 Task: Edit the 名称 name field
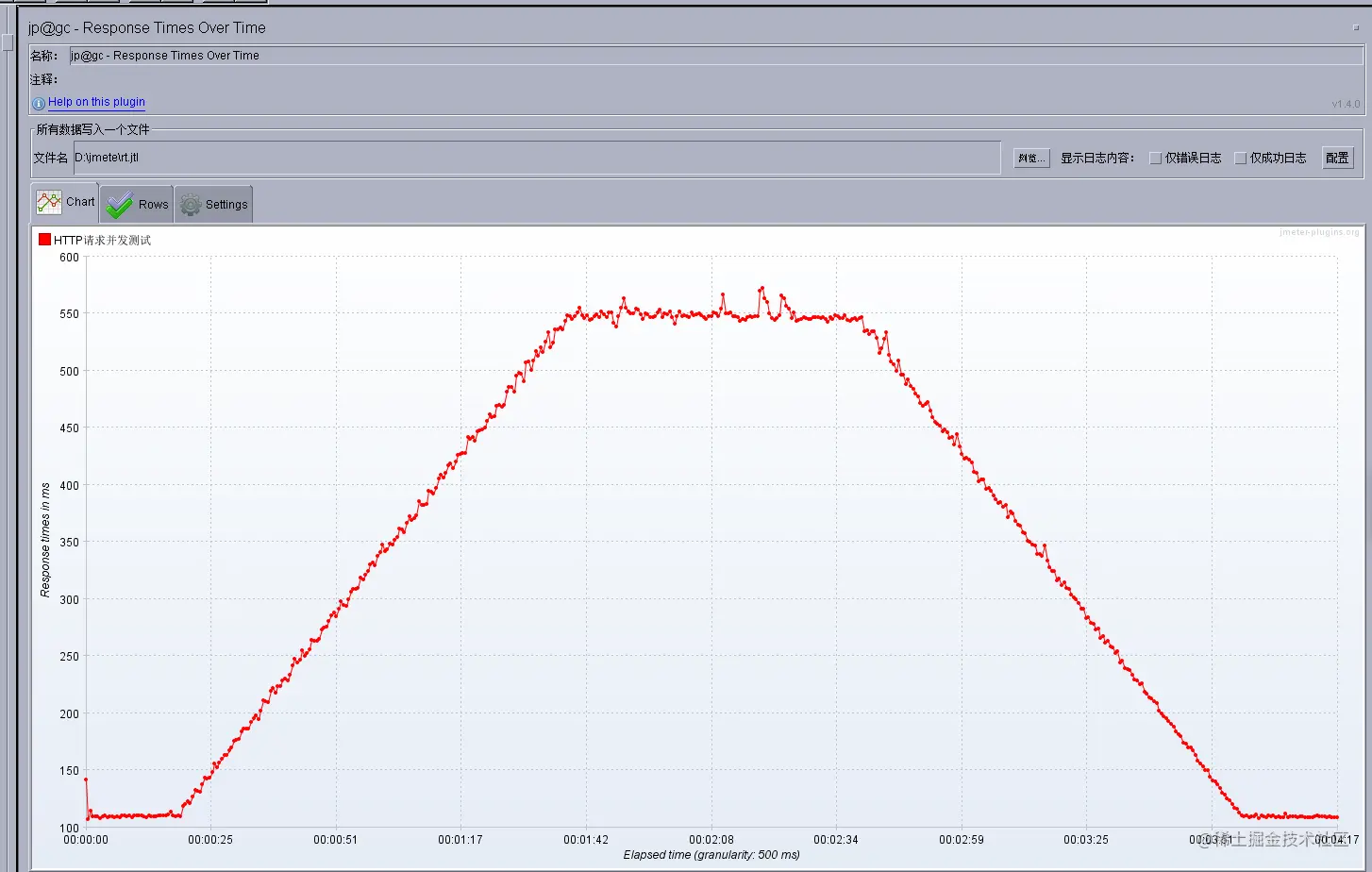(716, 56)
